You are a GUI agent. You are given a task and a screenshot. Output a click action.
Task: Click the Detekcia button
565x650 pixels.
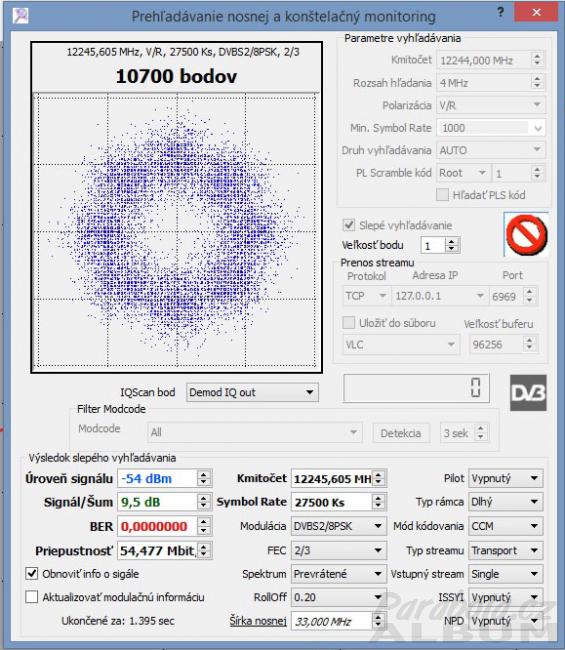coord(401,433)
